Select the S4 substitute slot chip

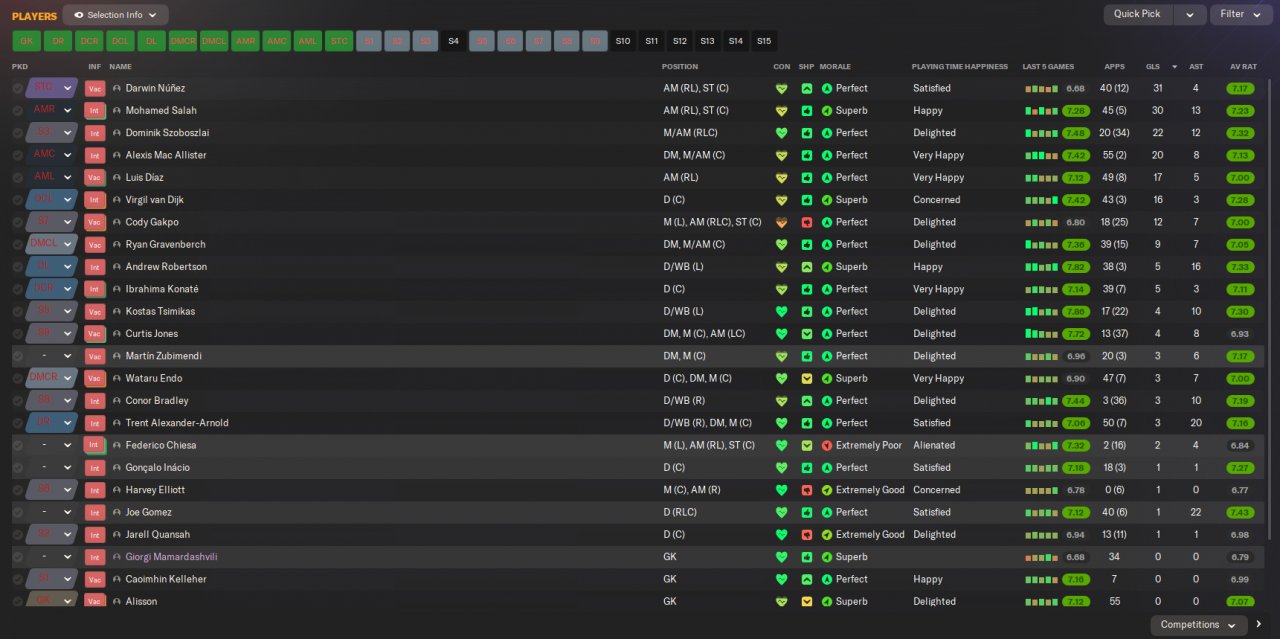tap(453, 41)
